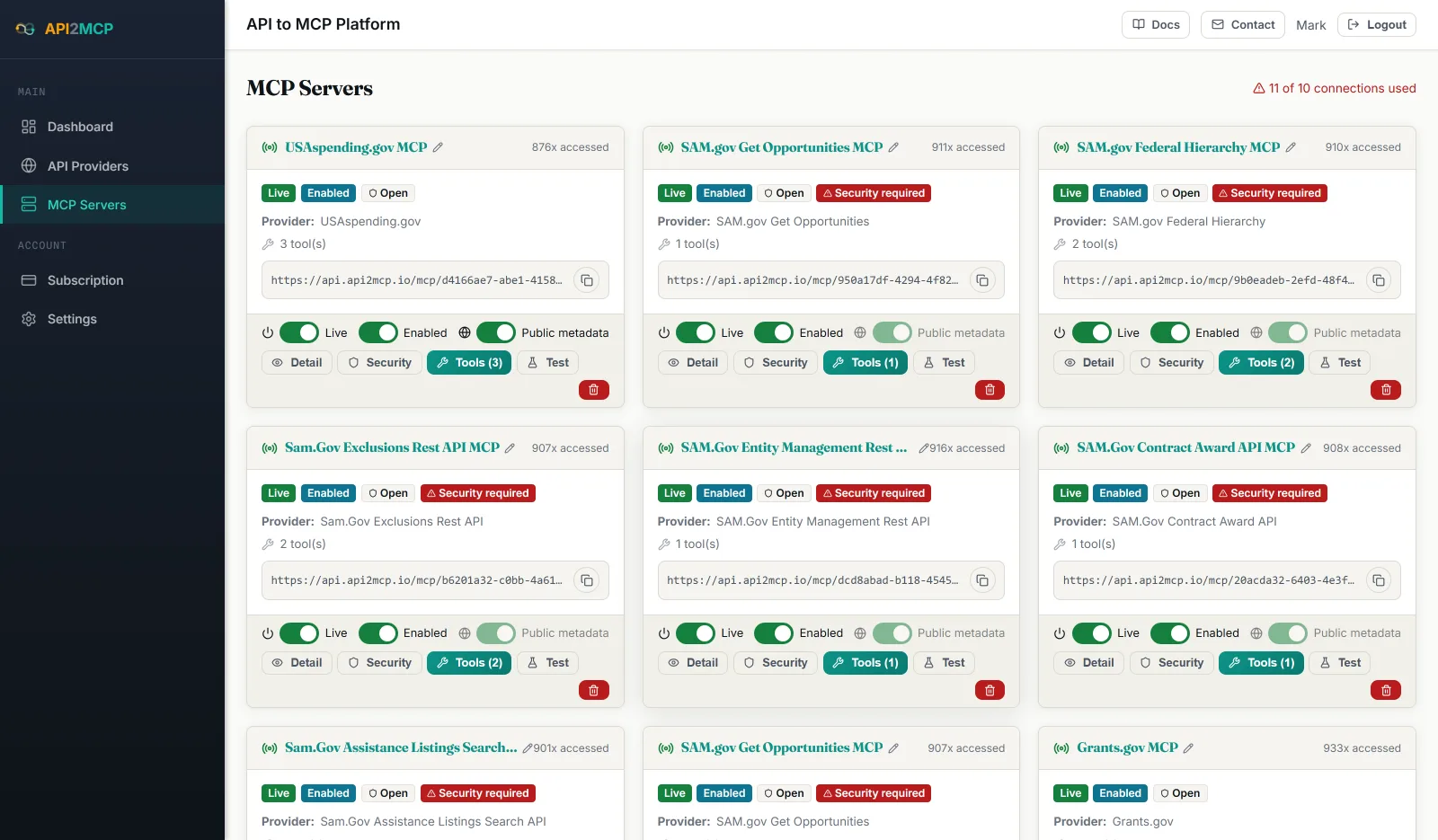The width and height of the screenshot is (1438, 840).
Task: Toggle Live switch for SAM.Gov Entity Management
Action: (x=696, y=632)
